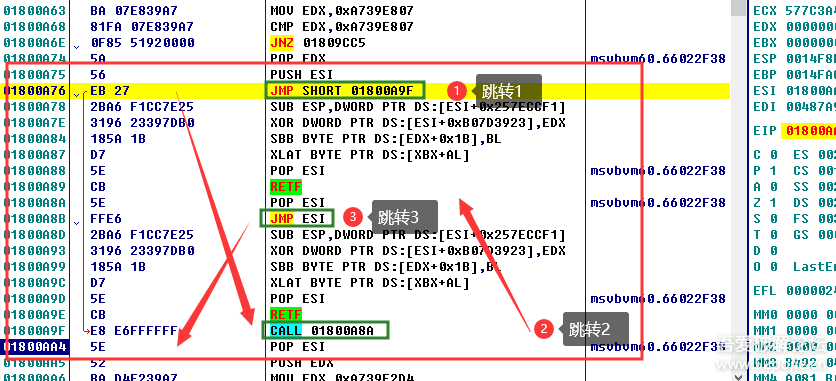Click address 01800A6E in the address column
This screenshot has height=381, width=836.
tap(34, 43)
